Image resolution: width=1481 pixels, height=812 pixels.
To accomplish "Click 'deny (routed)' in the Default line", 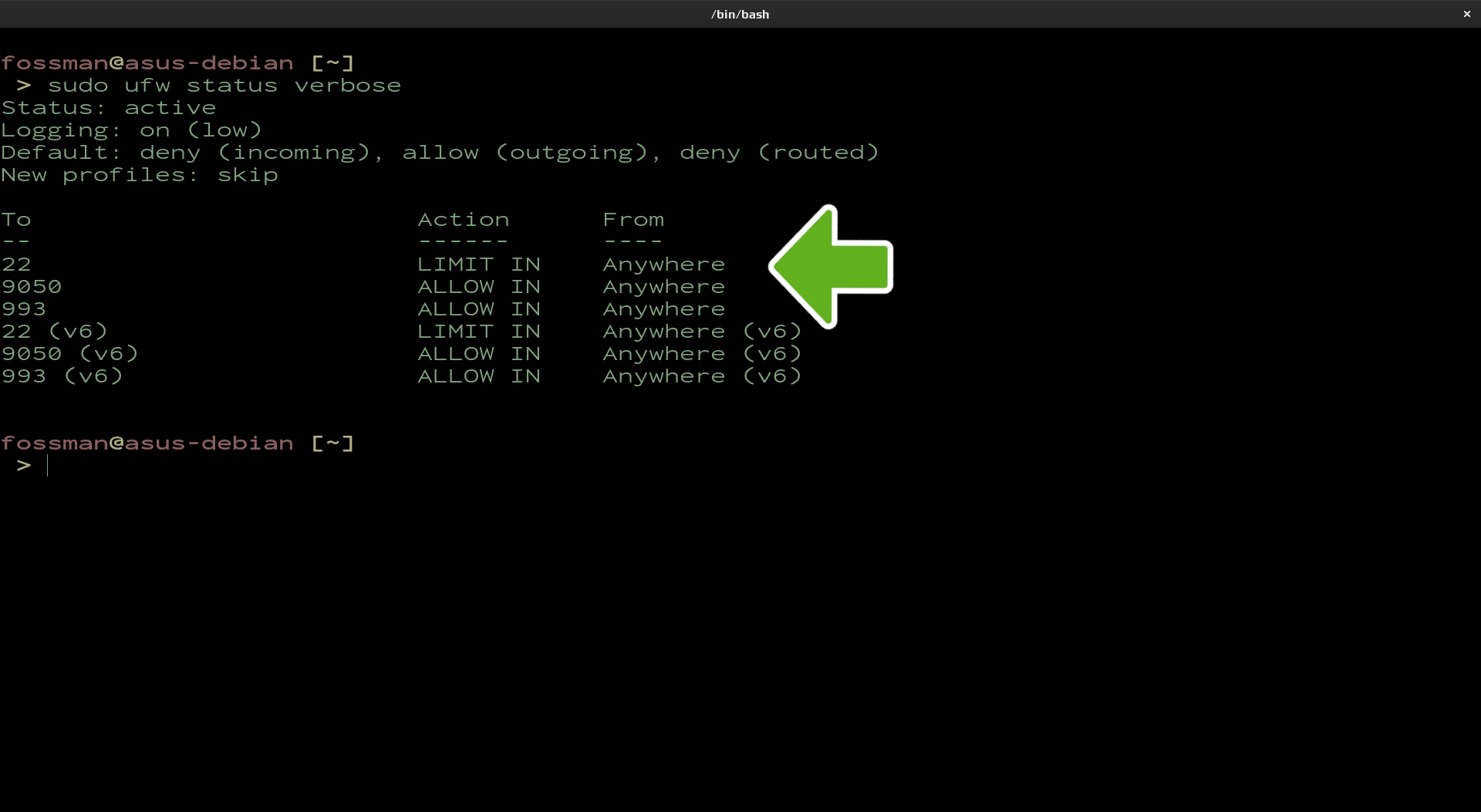I will coord(779,153).
